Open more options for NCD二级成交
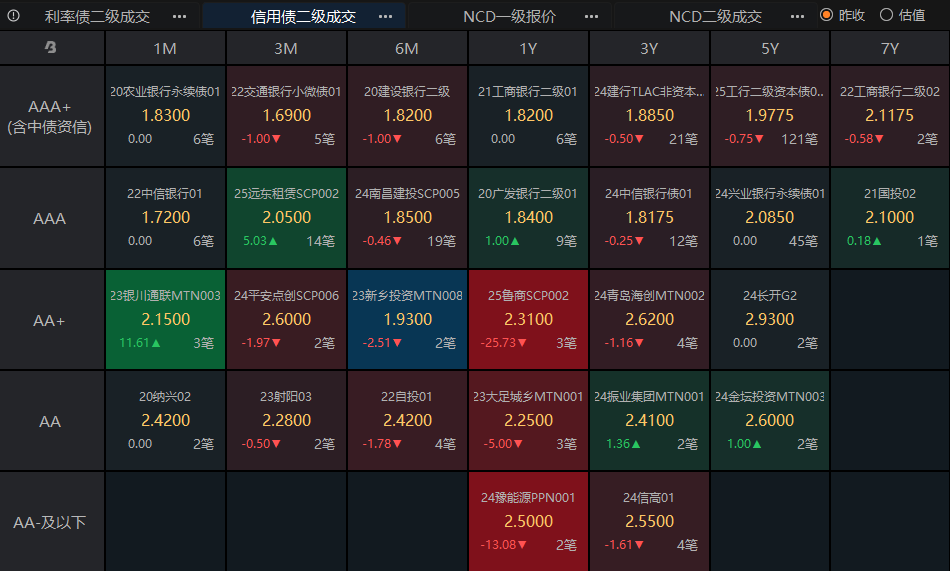This screenshot has width=950, height=571. coord(797,16)
